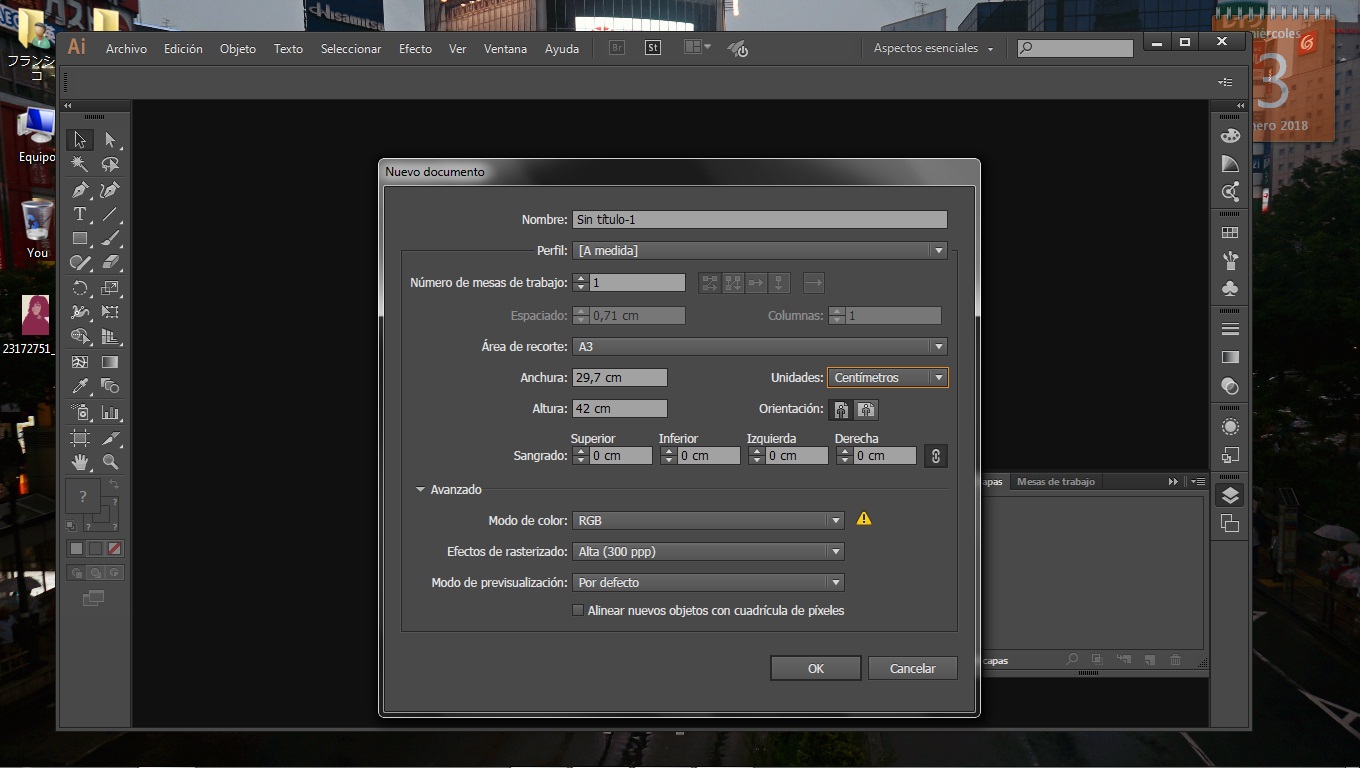This screenshot has width=1360, height=768.
Task: Select the Shape Builder tool
Action: tap(80, 337)
